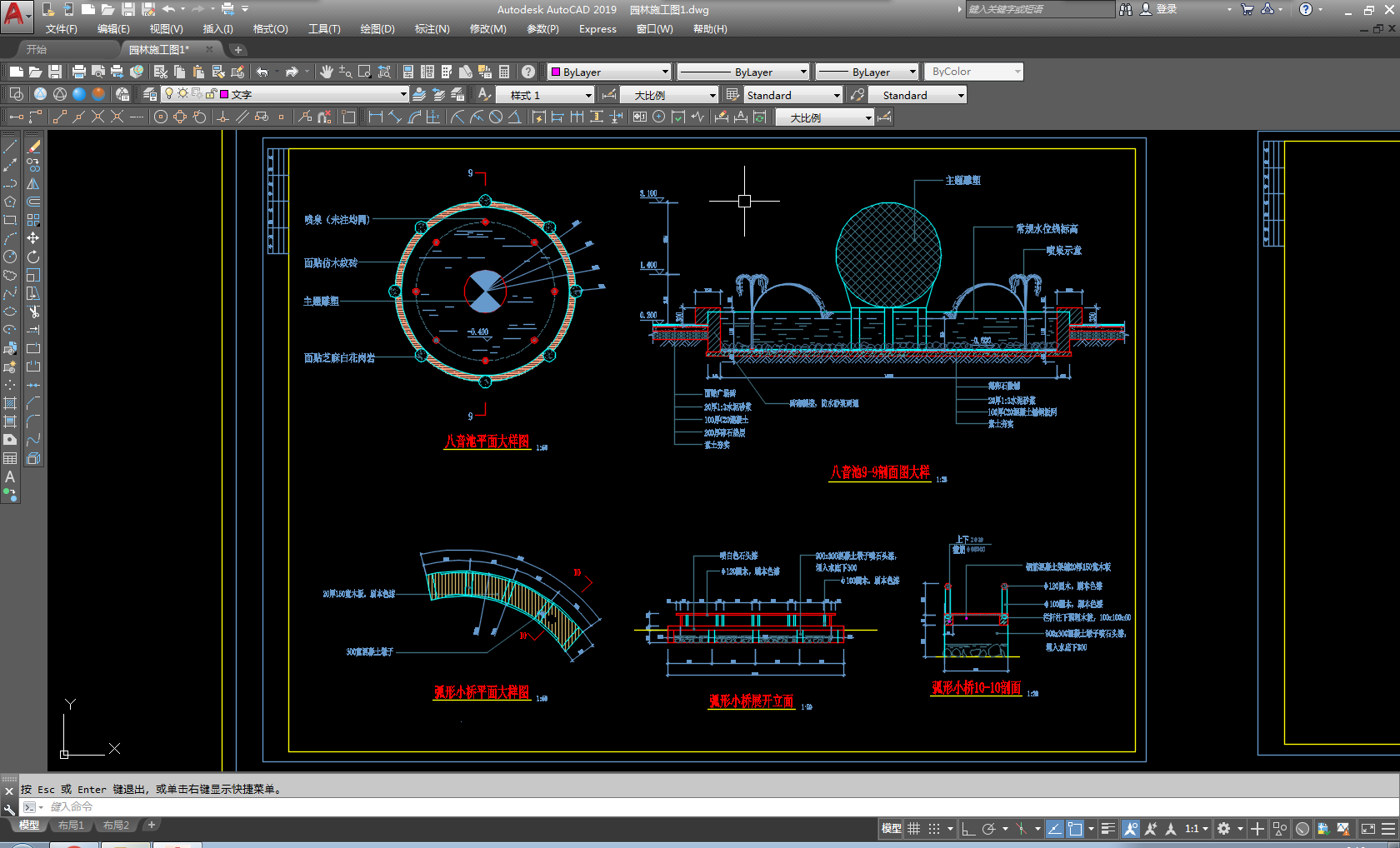Open the 文件(F) menu
Viewport: 1400px width, 848px height.
61,29
